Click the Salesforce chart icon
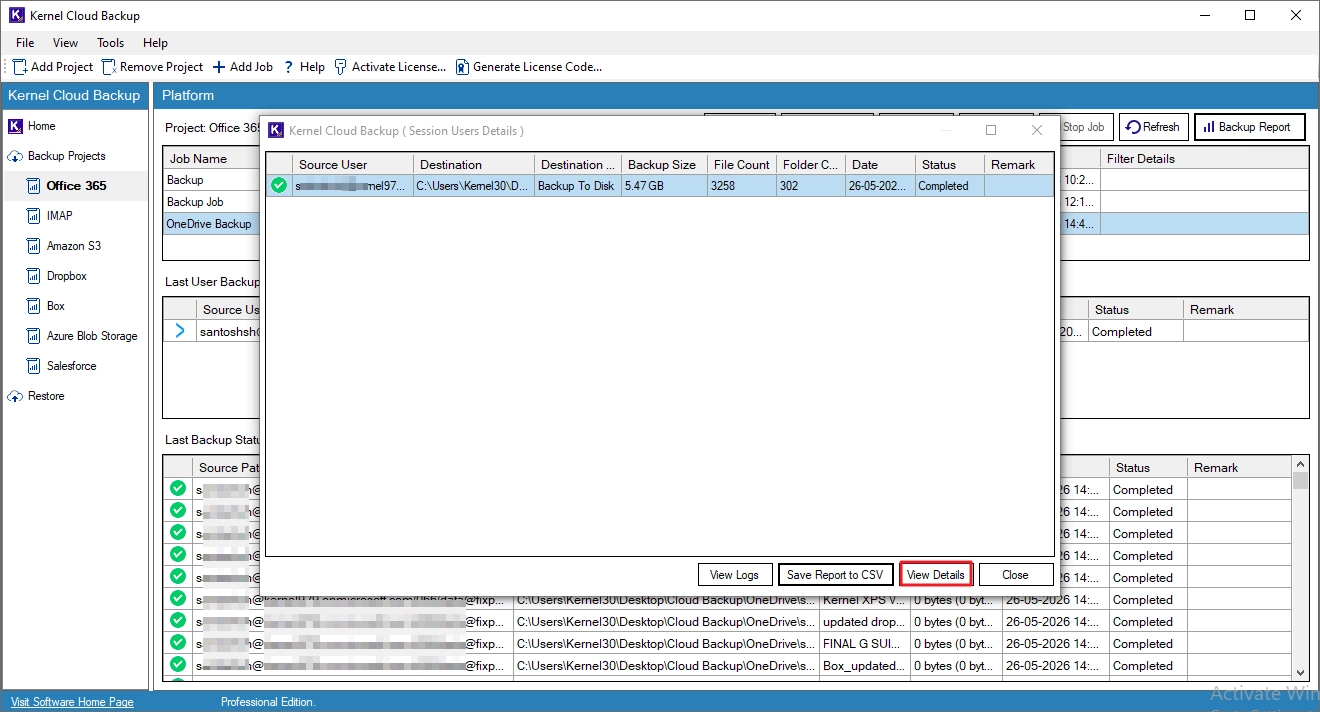 [x=33, y=366]
